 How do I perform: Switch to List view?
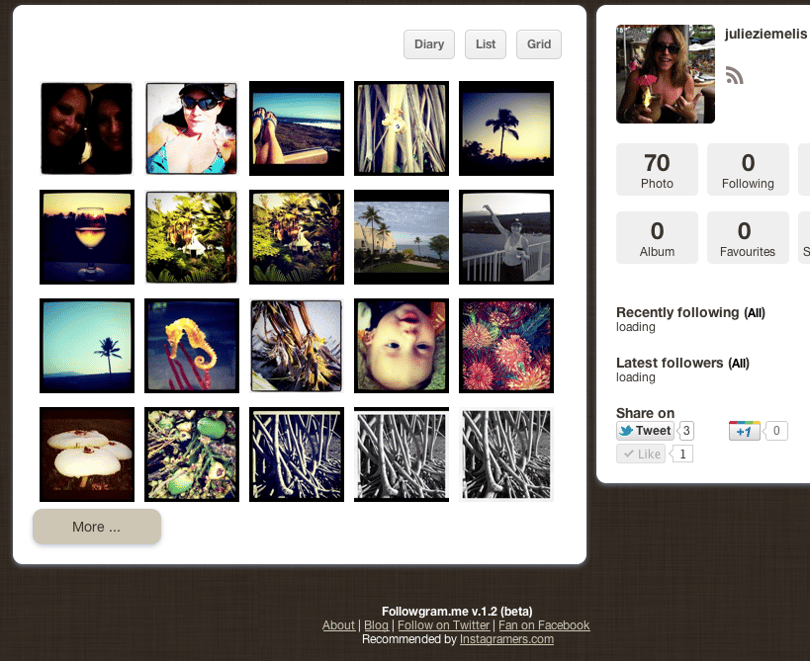coord(486,44)
